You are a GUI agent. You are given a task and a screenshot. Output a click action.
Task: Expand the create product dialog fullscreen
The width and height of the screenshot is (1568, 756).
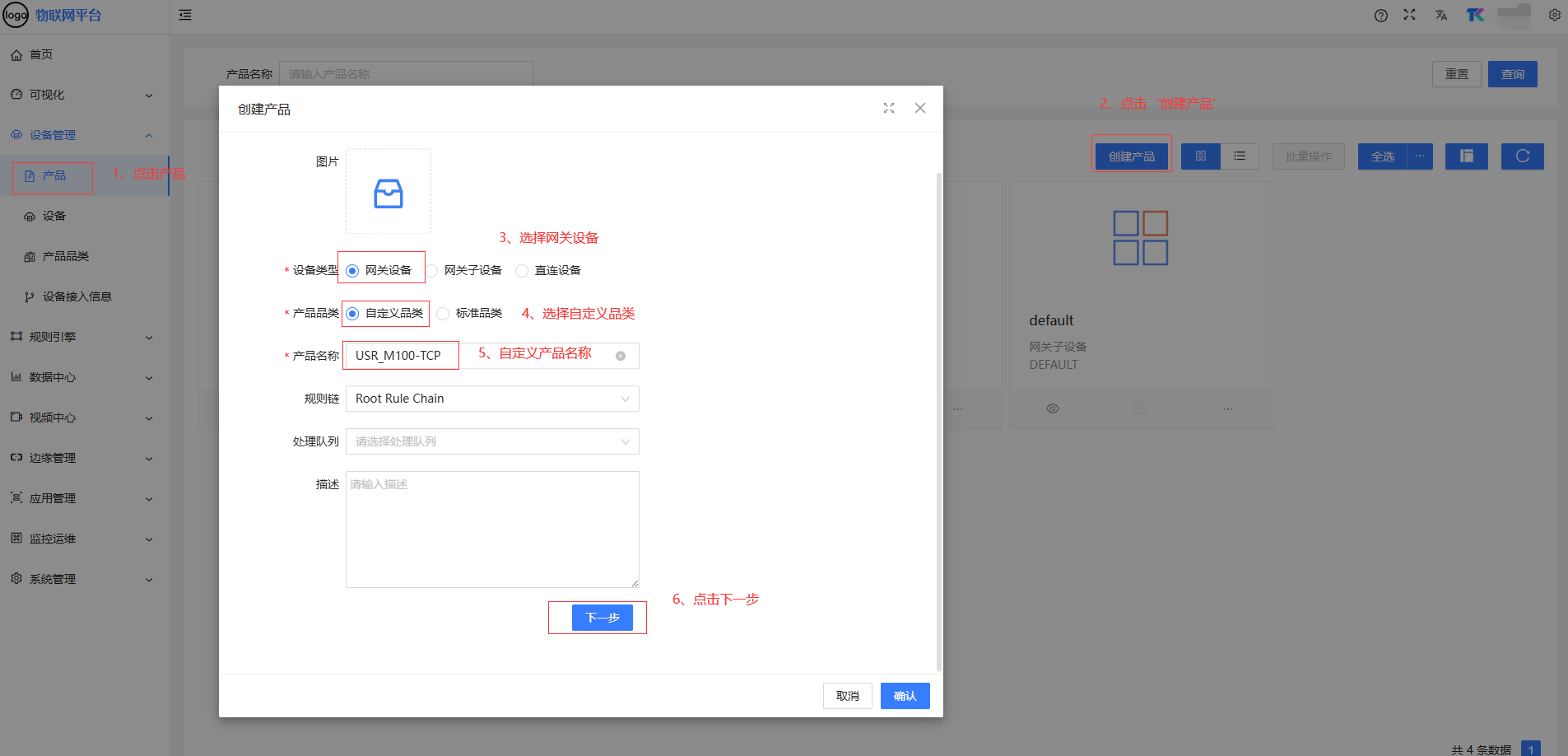889,109
